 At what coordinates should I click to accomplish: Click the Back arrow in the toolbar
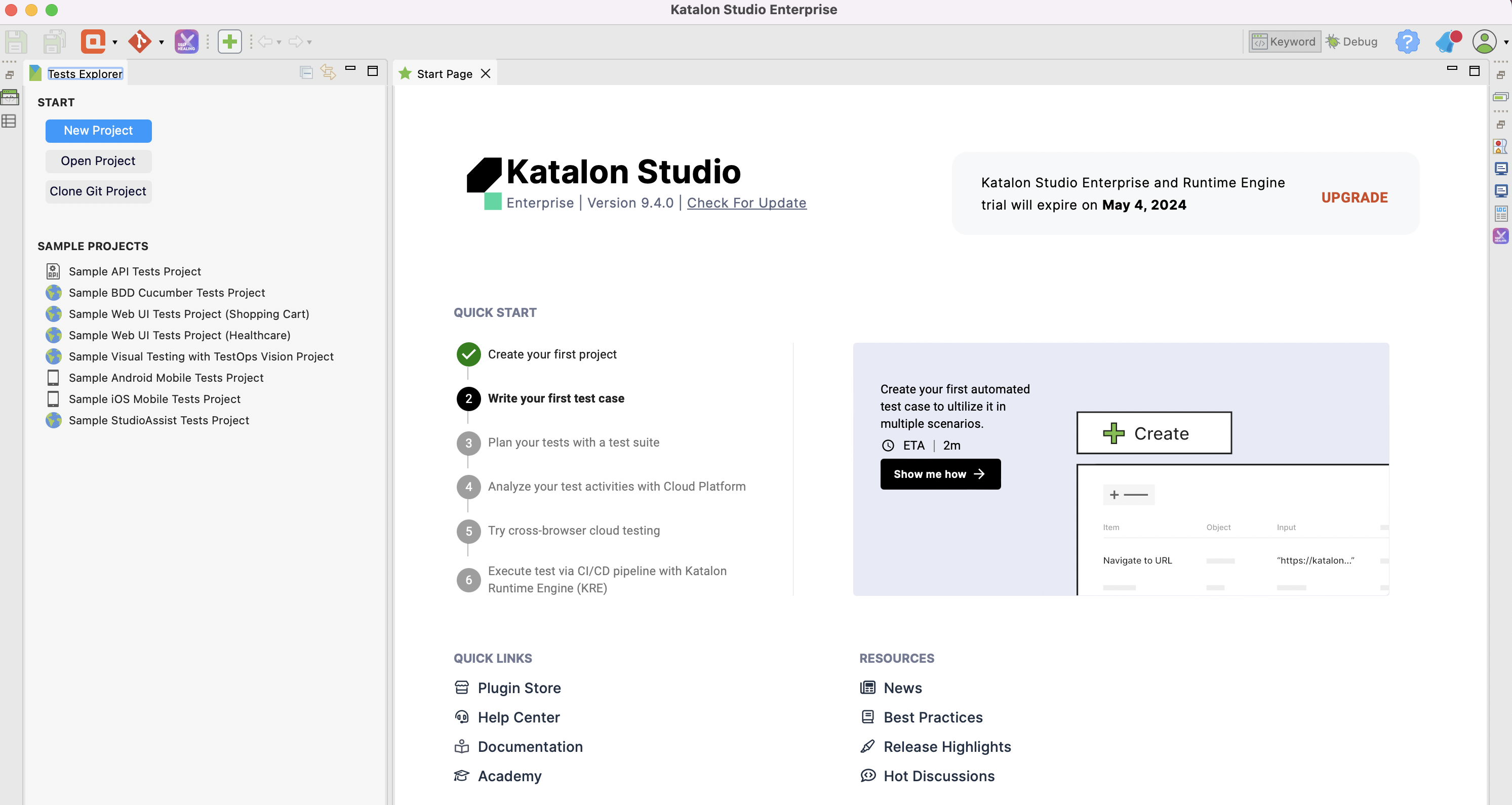265,42
